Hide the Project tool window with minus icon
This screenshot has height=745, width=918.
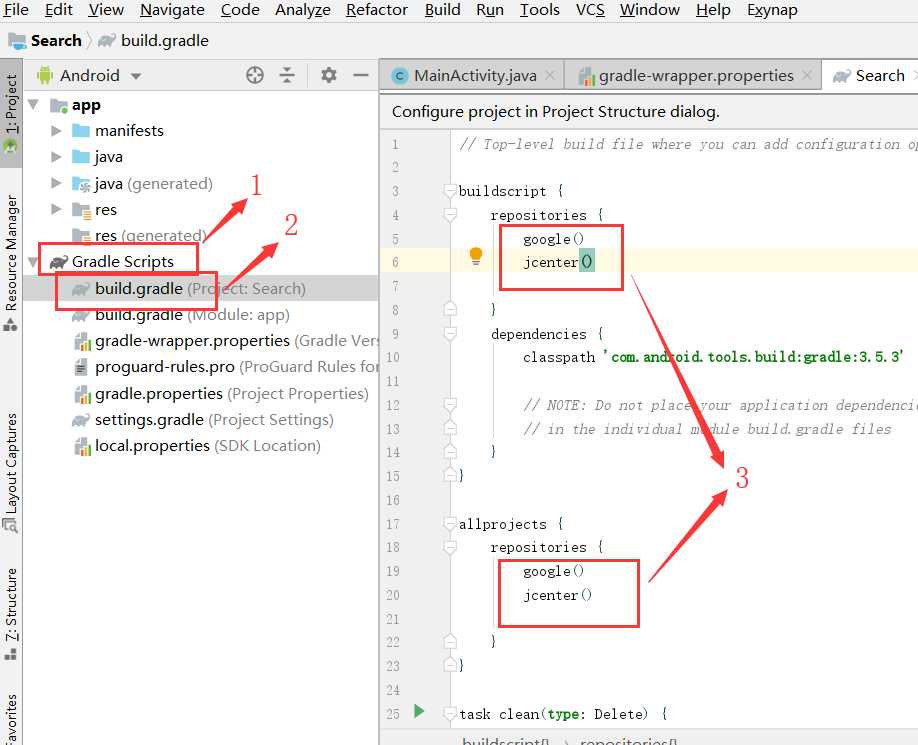[361, 75]
